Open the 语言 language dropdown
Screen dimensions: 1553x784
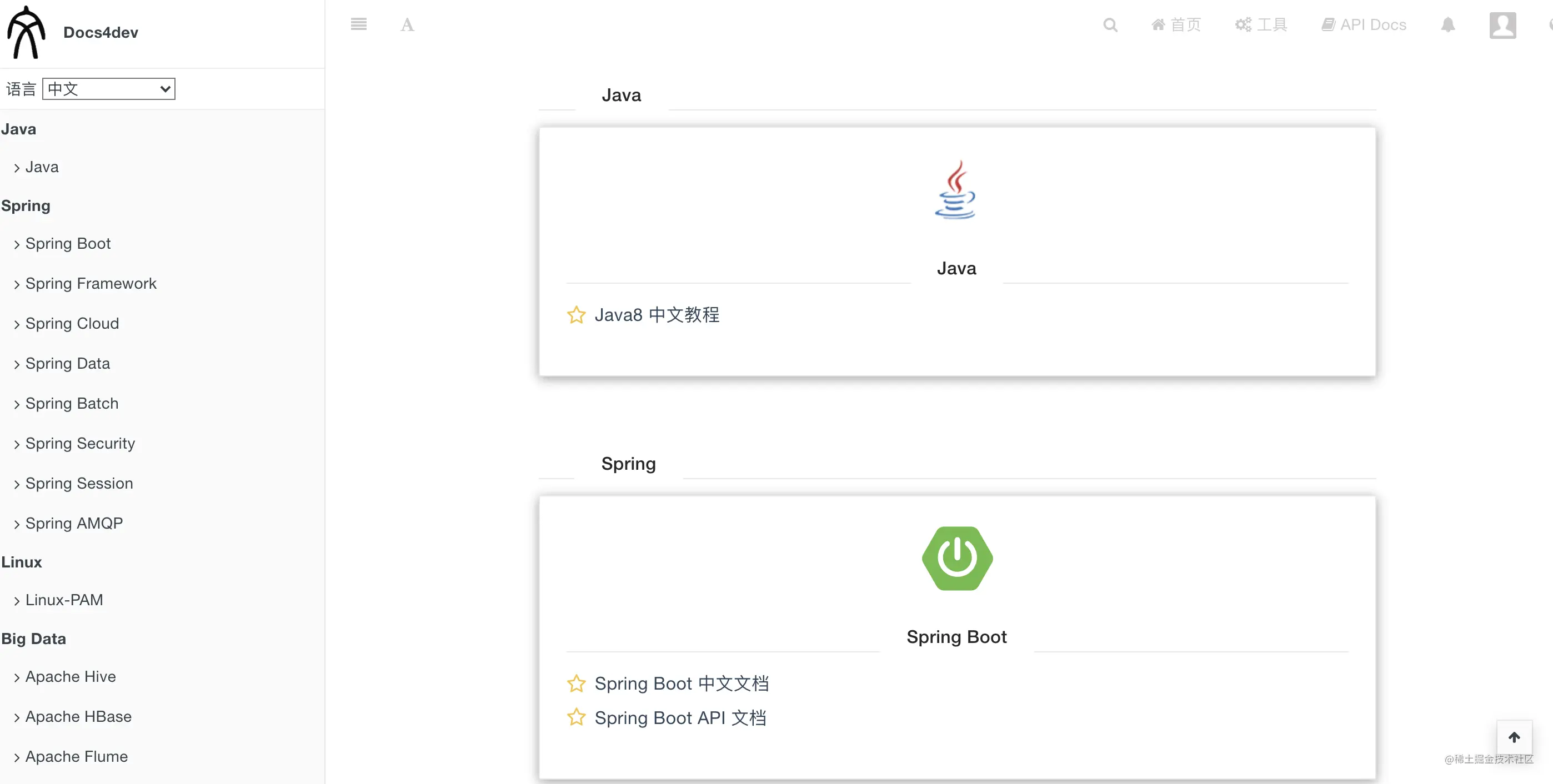click(108, 89)
